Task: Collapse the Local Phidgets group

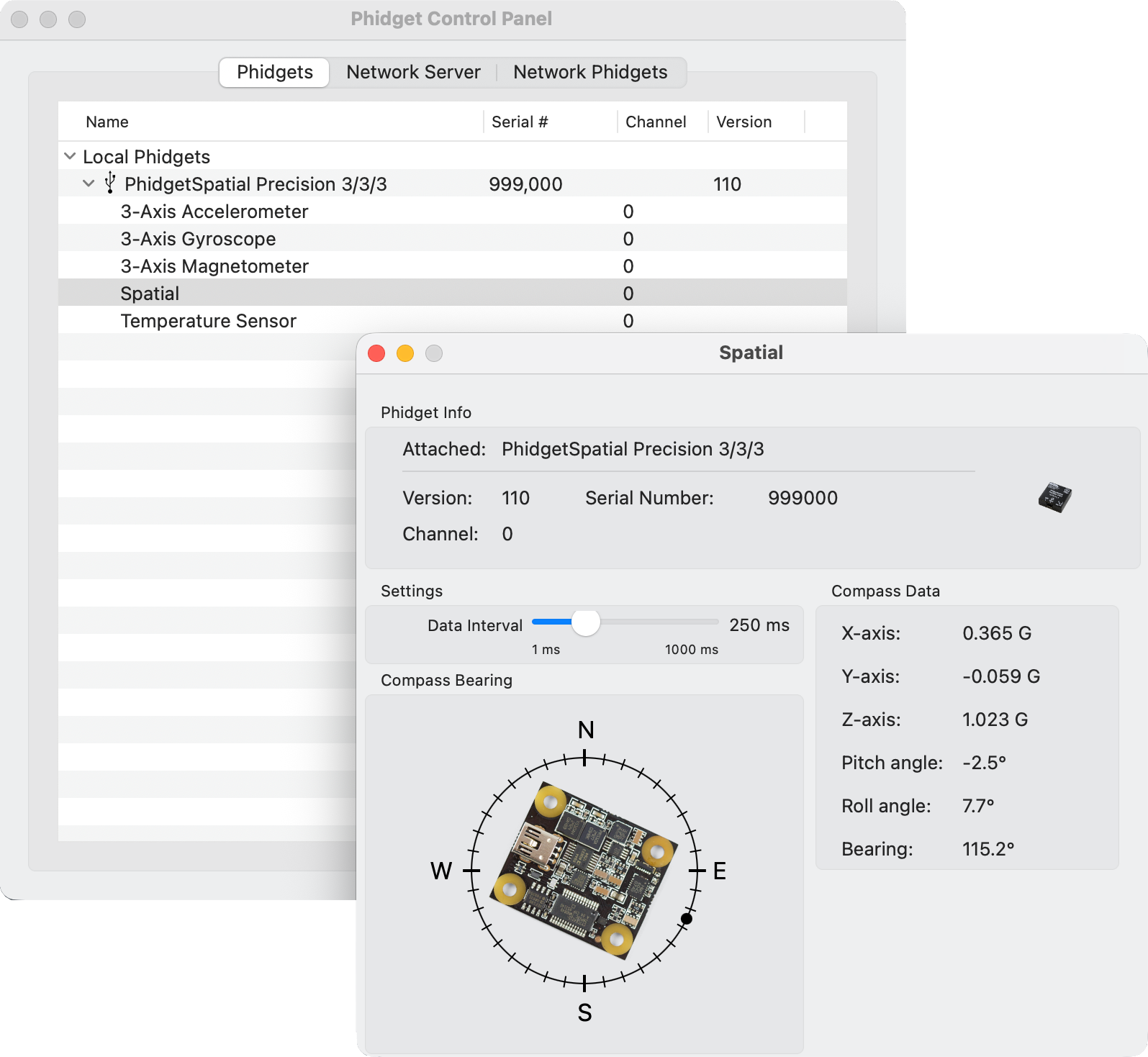Action: click(x=70, y=156)
